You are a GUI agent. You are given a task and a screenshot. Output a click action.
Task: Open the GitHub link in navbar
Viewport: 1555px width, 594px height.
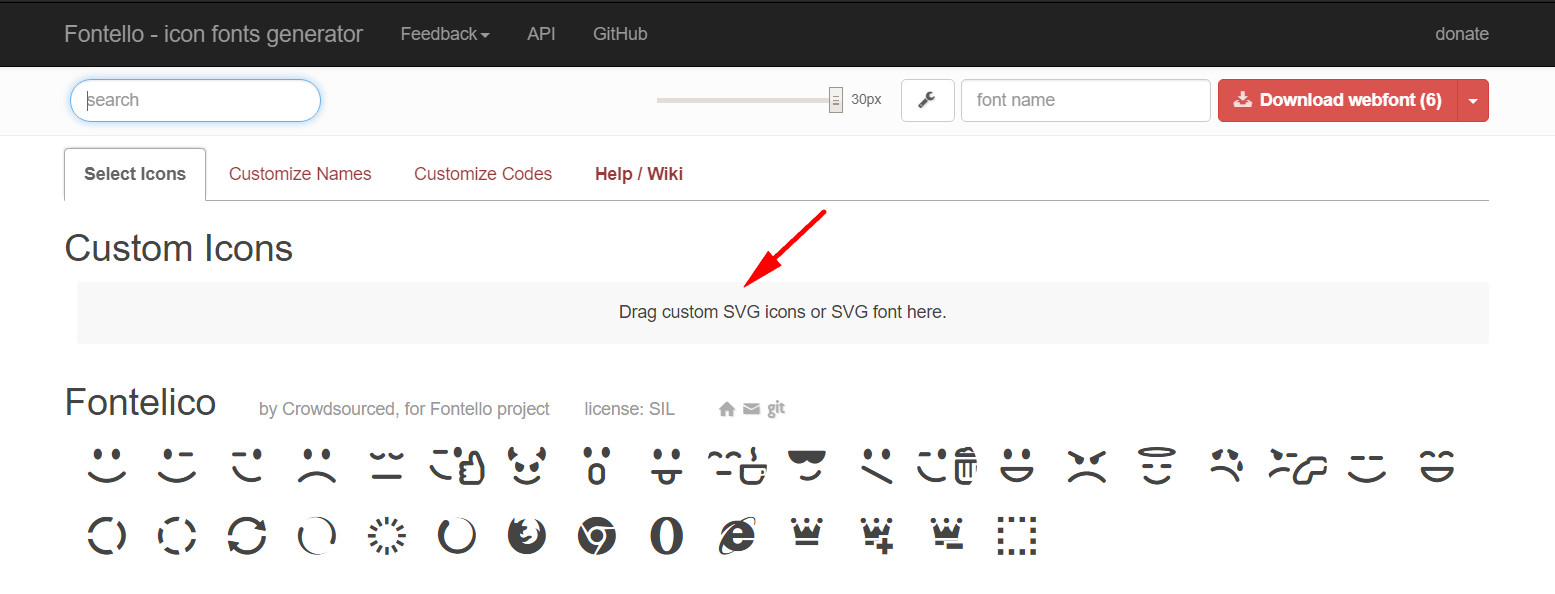(620, 34)
